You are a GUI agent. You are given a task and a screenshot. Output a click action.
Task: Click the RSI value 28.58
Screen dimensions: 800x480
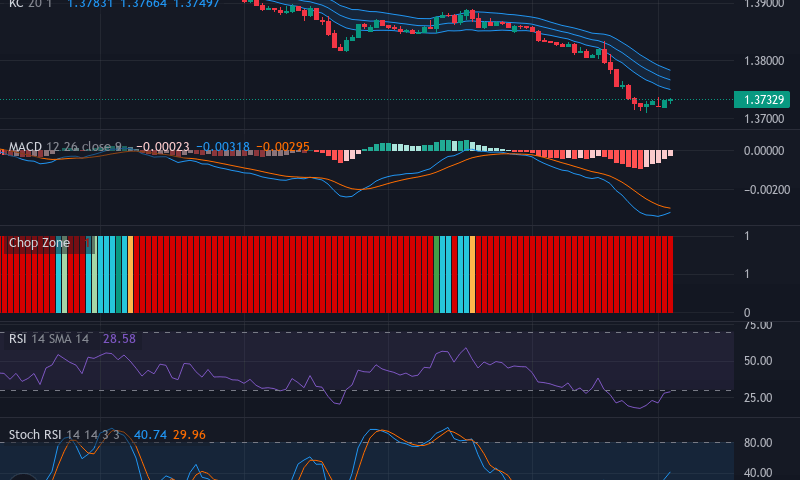click(x=119, y=339)
